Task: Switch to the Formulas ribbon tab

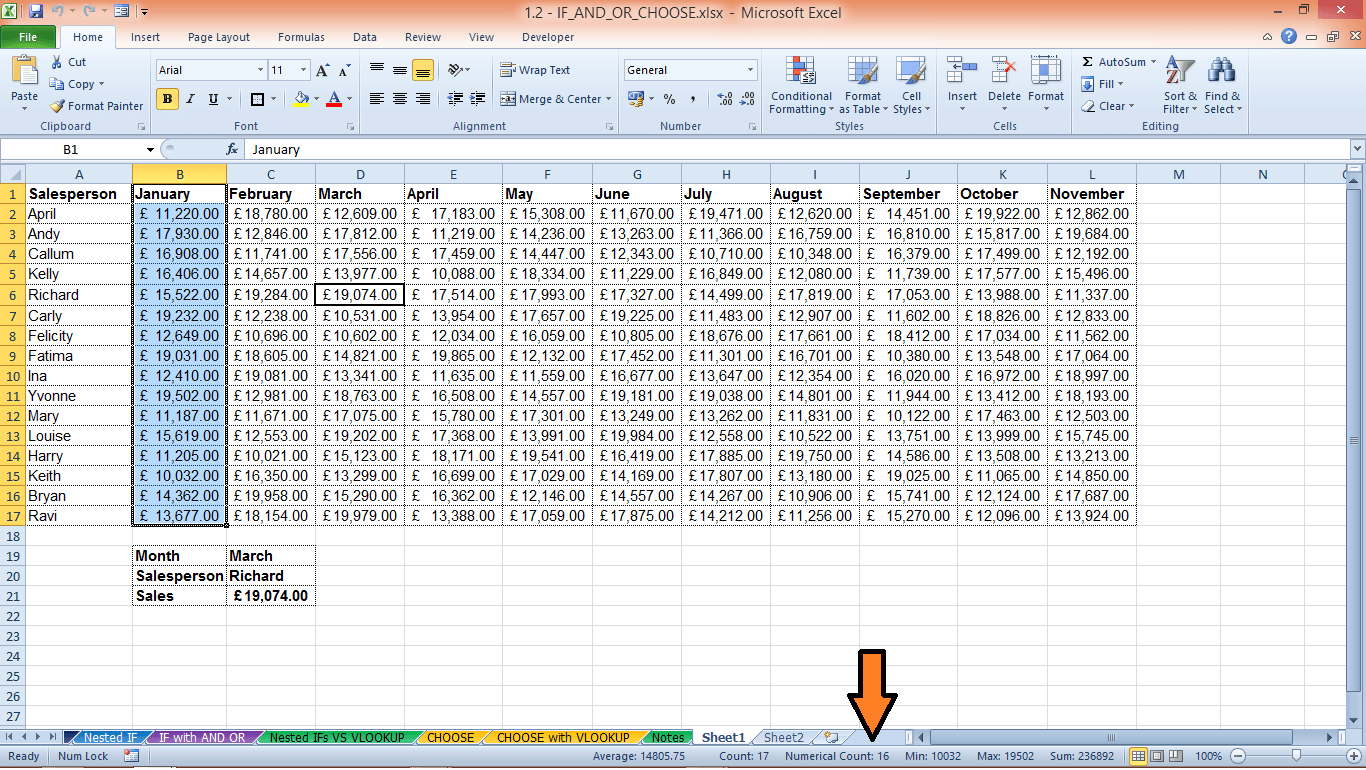Action: tap(300, 37)
